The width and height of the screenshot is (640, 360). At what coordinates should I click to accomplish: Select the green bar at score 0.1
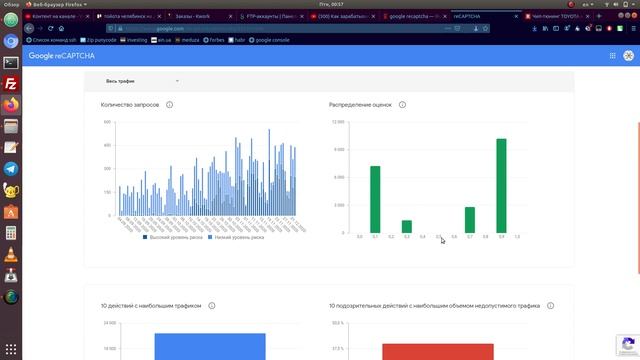[x=375, y=200]
